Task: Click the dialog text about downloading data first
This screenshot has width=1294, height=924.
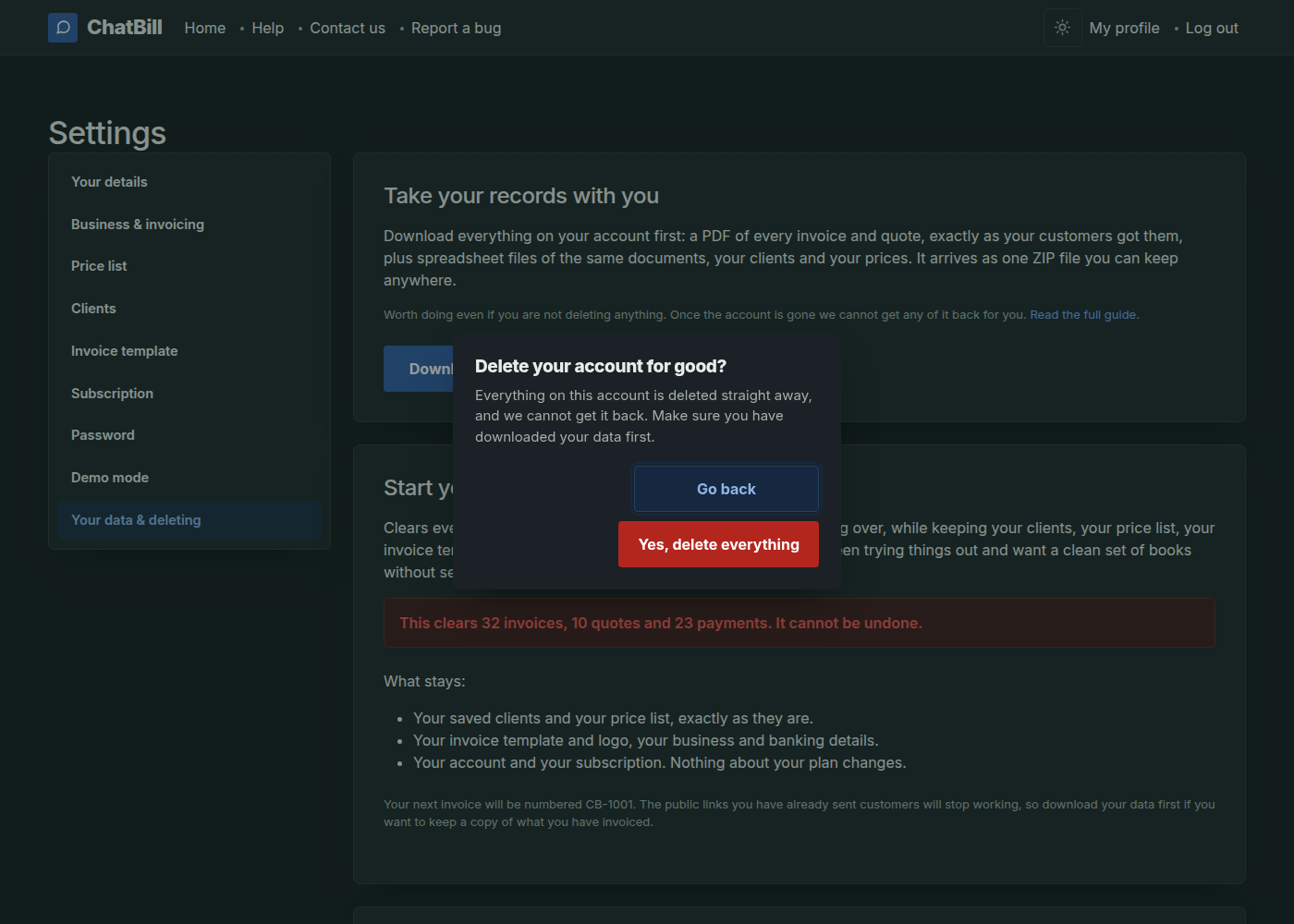Action: (643, 416)
